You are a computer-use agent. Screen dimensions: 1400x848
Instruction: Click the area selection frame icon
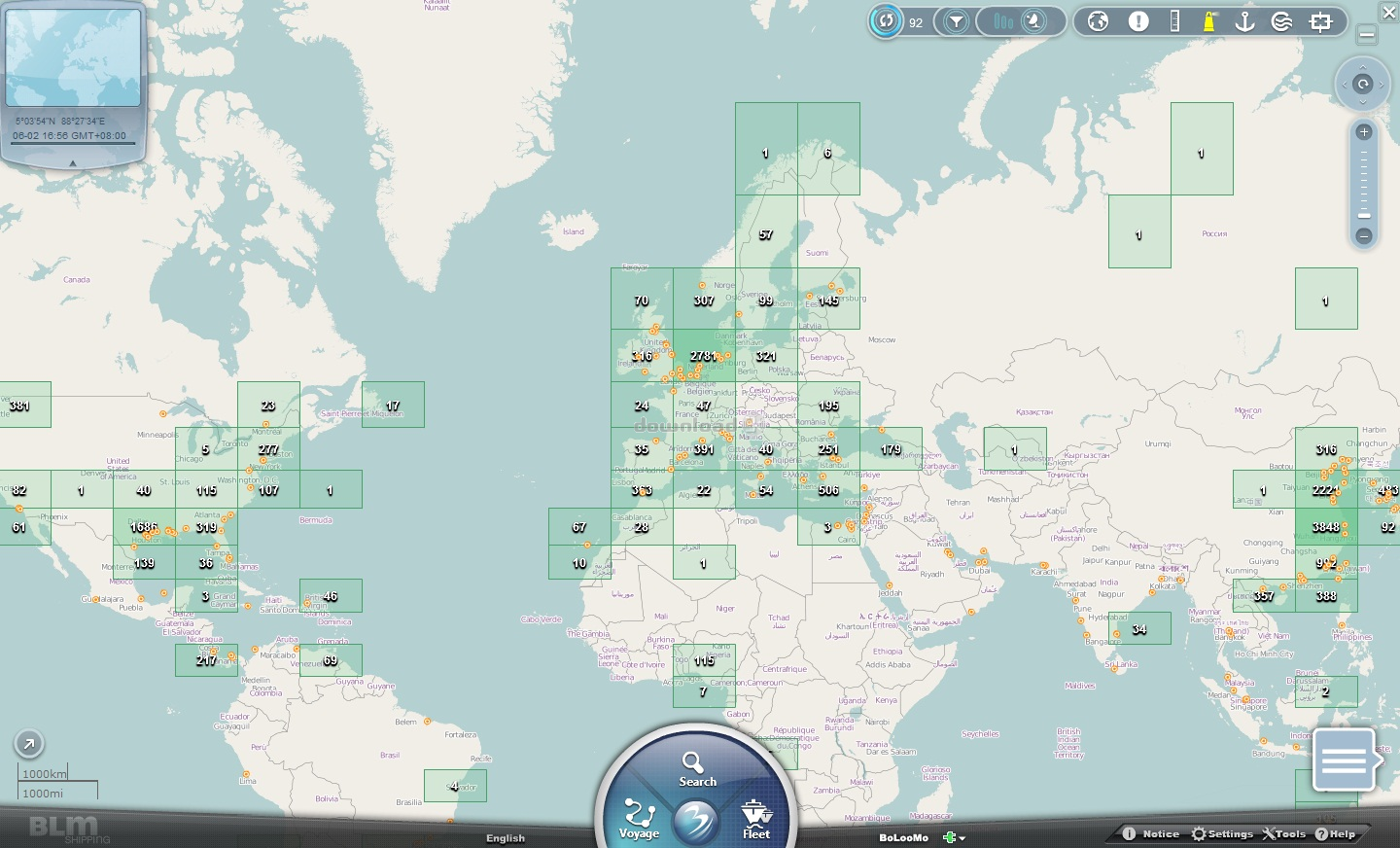tap(1321, 21)
